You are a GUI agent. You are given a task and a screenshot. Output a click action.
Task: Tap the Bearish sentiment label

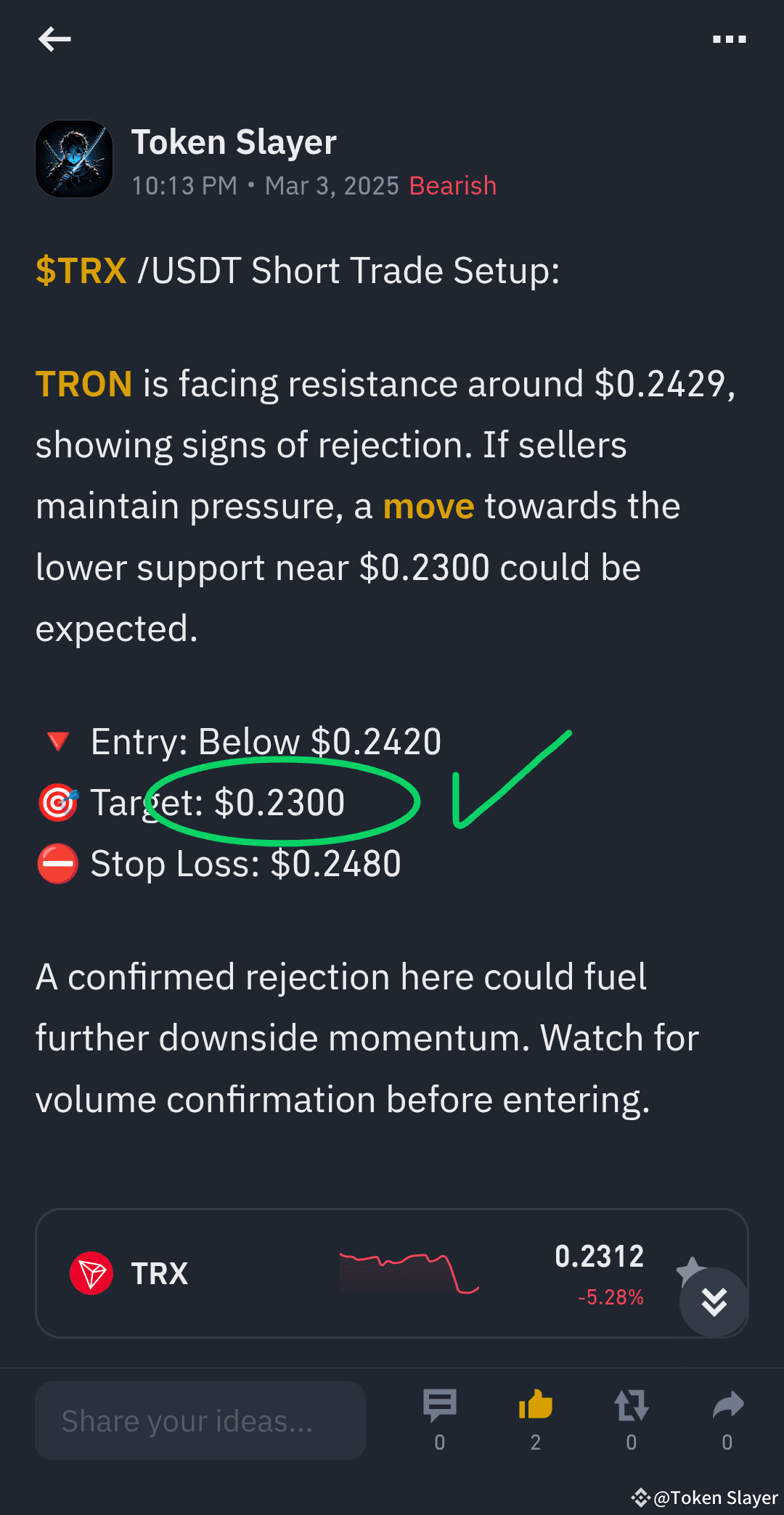click(452, 186)
